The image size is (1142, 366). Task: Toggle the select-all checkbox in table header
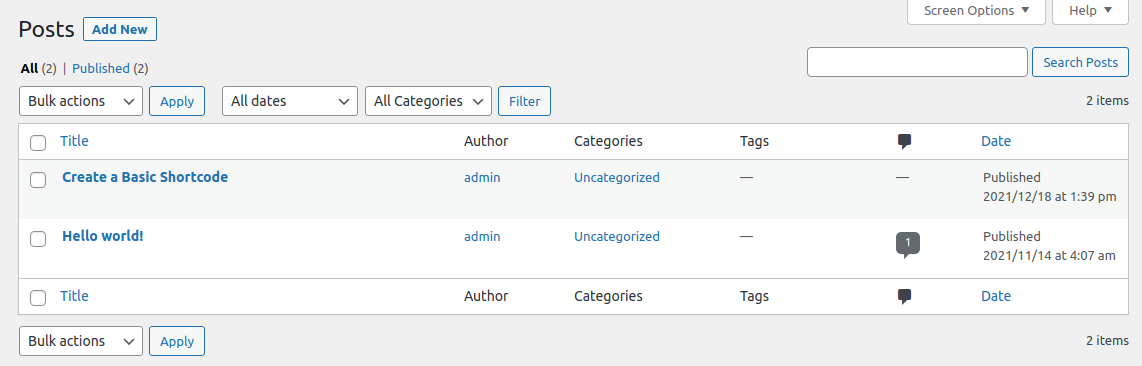coord(38,143)
